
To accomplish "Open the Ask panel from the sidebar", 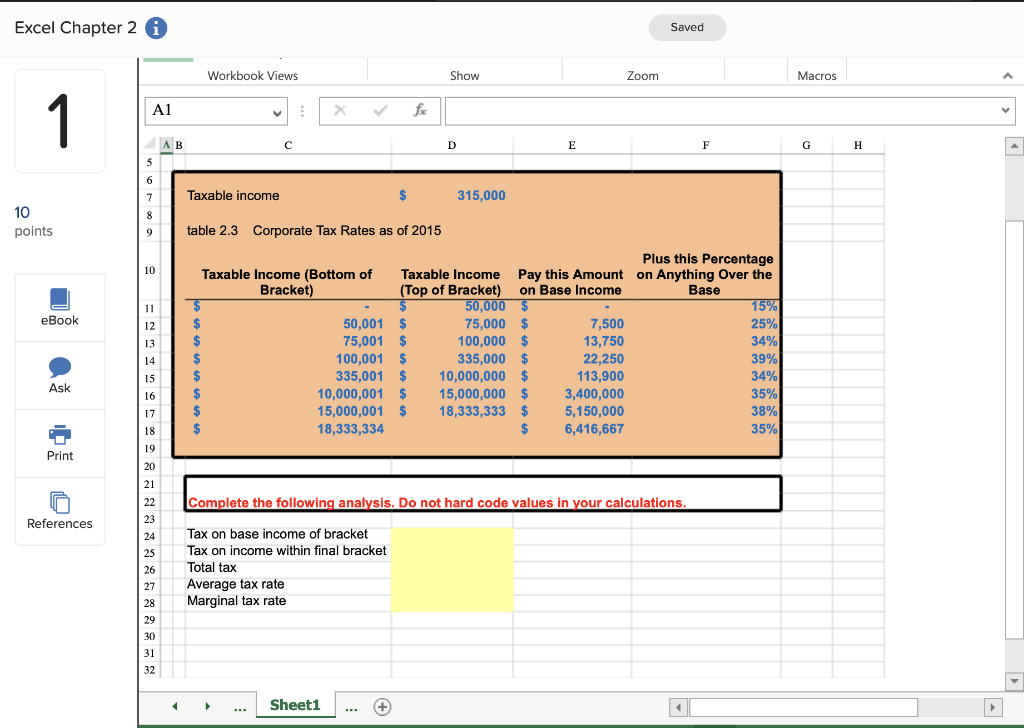I will tap(60, 369).
